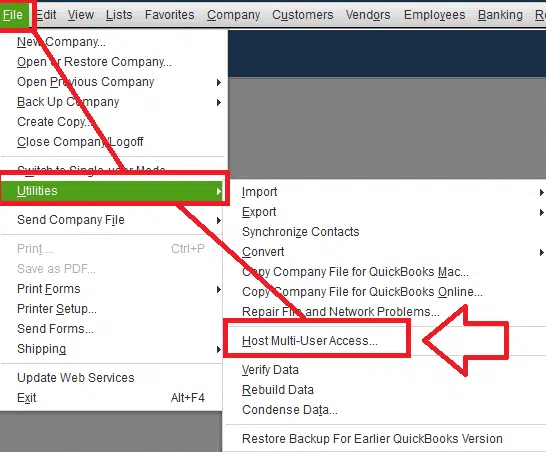546x452 pixels.
Task: Open the File menu
Action: click(13, 15)
